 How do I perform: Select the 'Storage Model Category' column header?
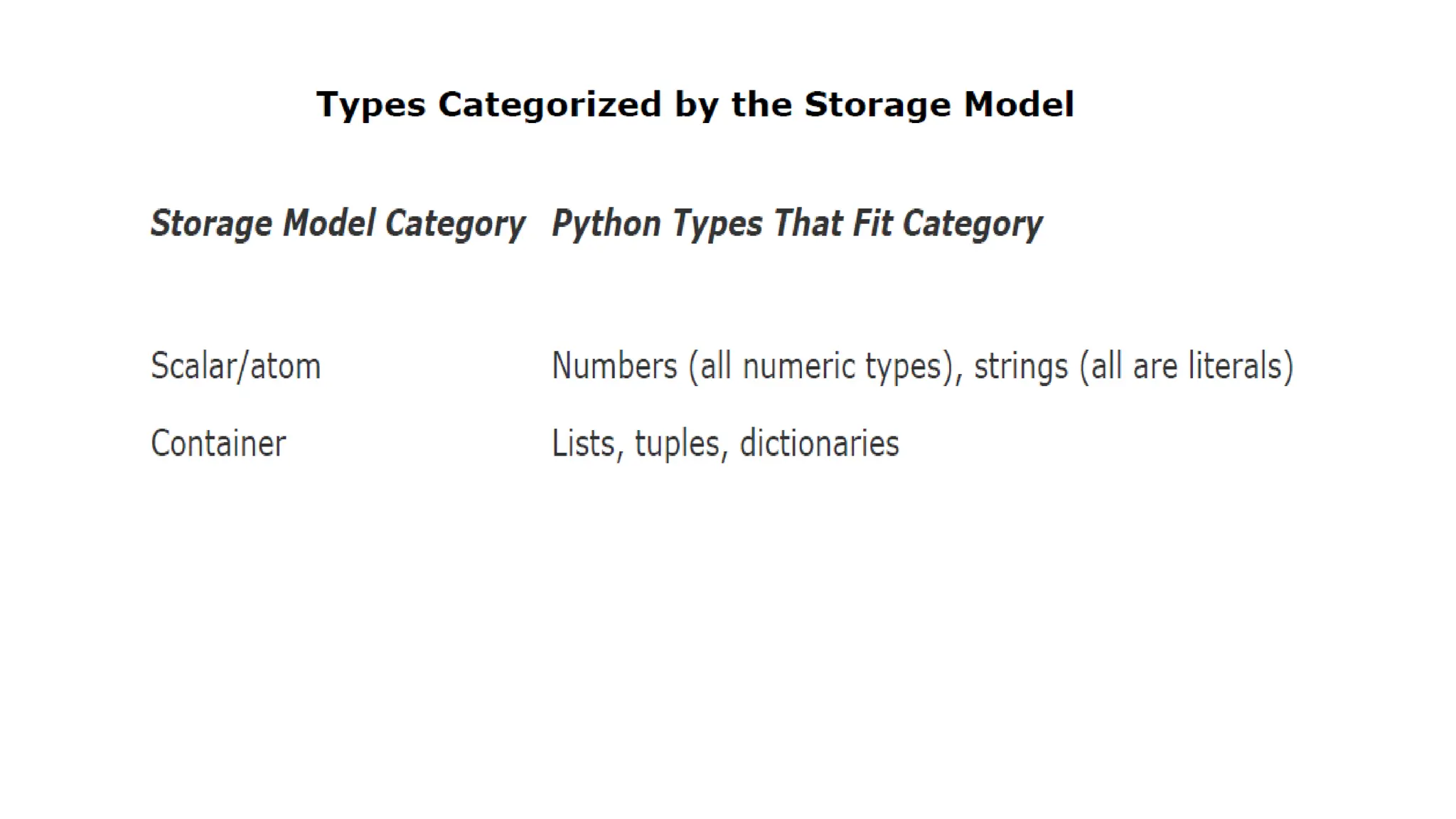coord(338,223)
